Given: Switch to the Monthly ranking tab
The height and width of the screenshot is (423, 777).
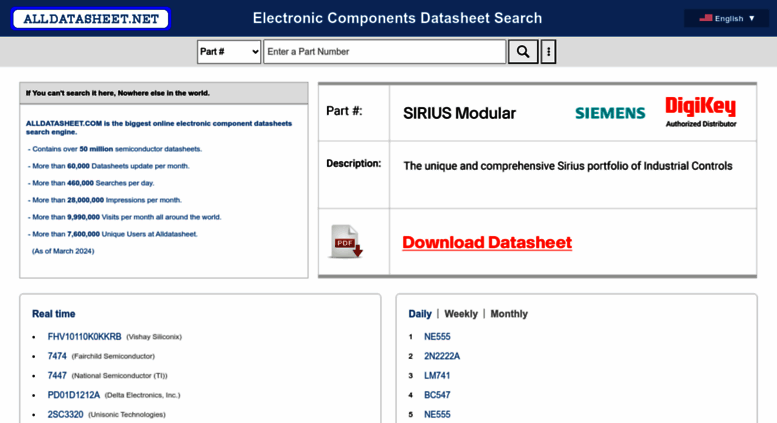Looking at the screenshot, I should pyautogui.click(x=509, y=314).
